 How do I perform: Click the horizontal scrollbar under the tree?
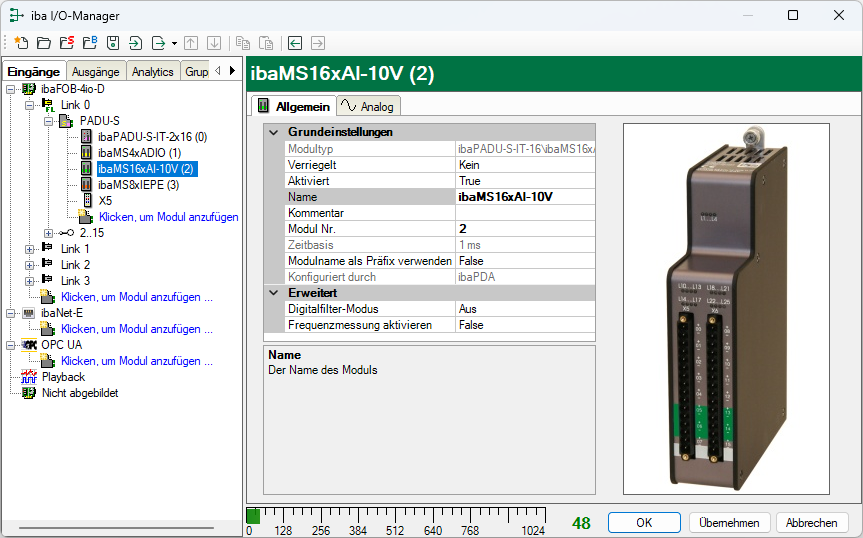tap(115, 525)
